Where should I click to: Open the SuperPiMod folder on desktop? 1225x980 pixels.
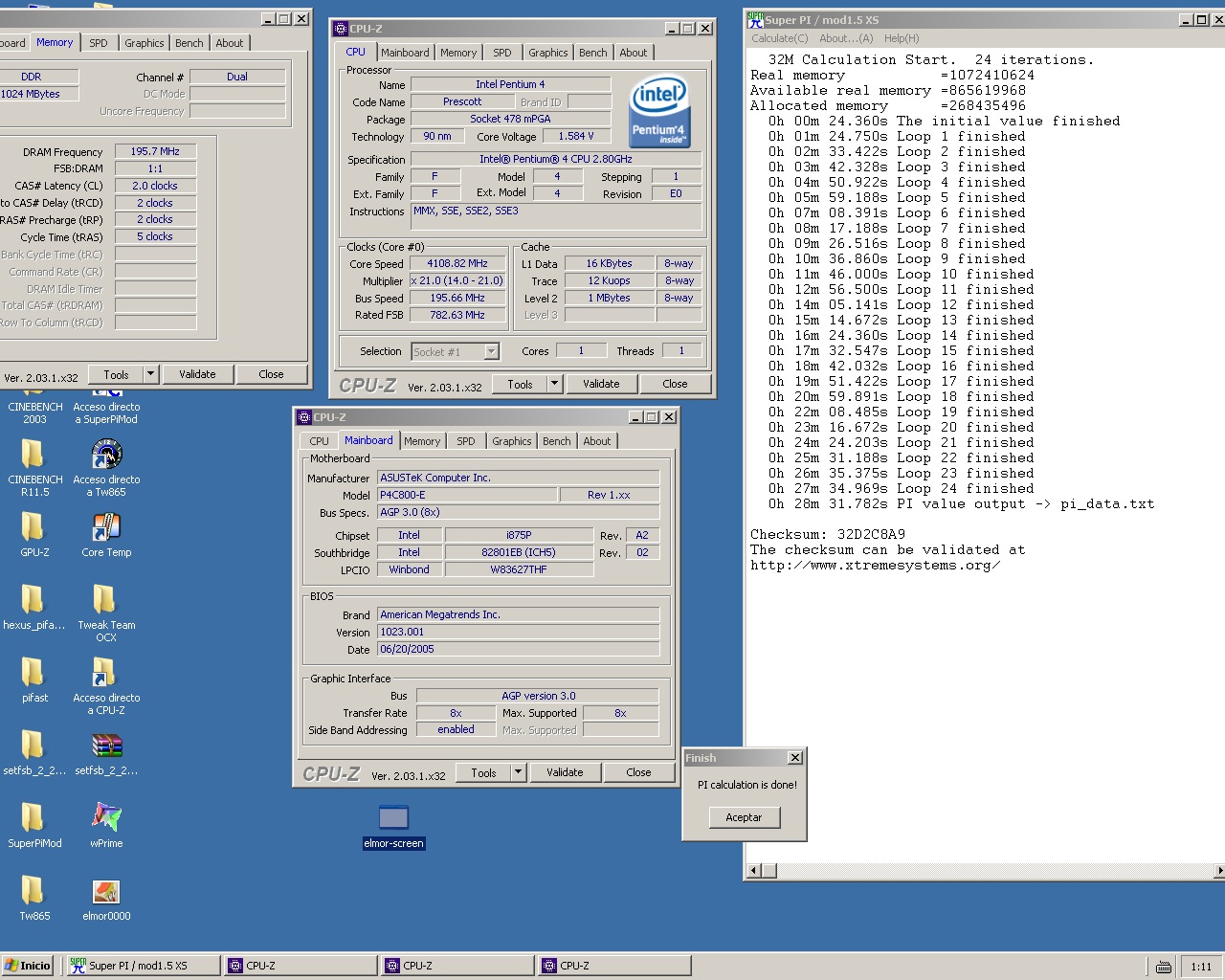pos(33,817)
